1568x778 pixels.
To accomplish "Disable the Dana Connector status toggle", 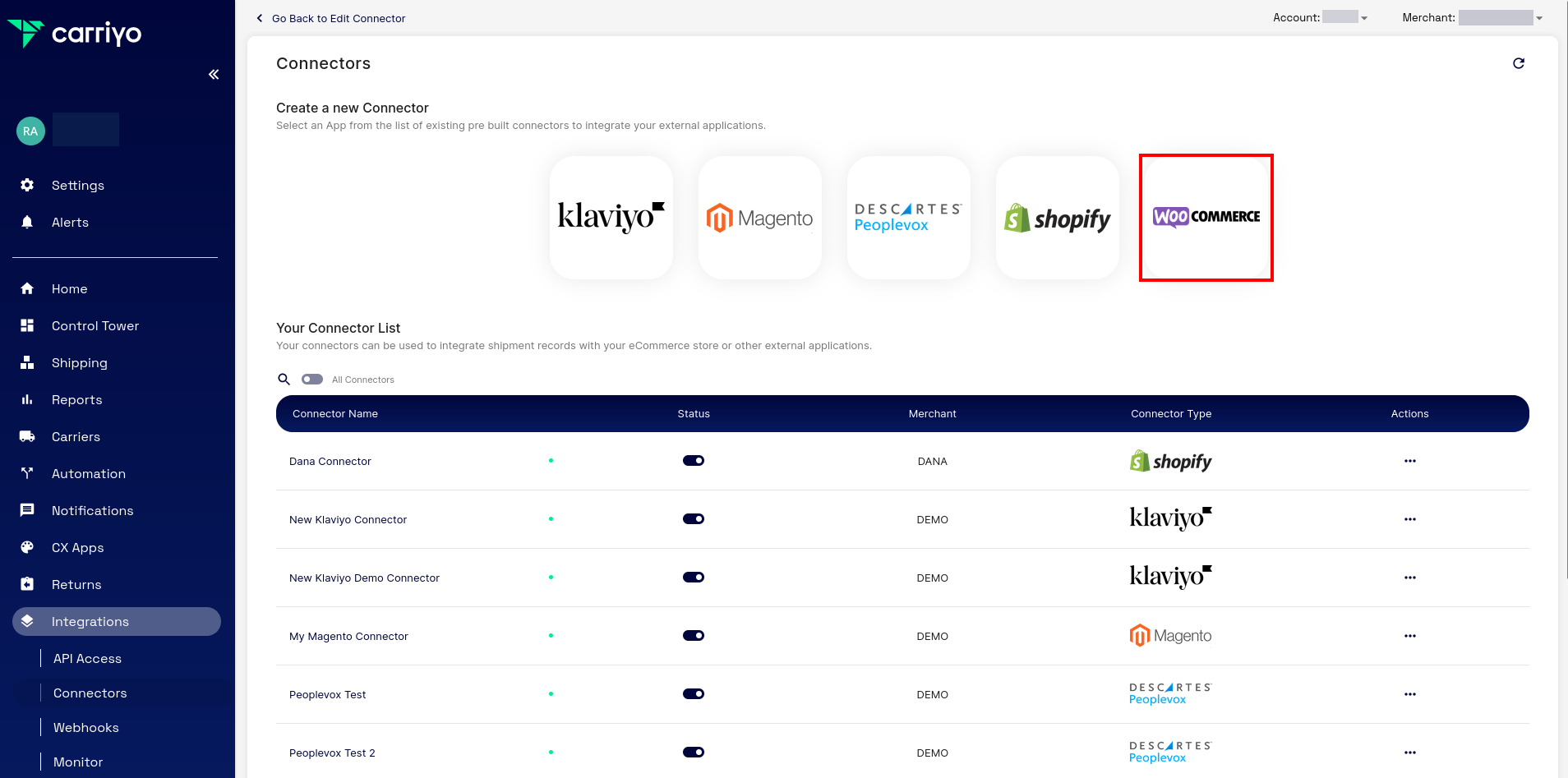I will (694, 461).
